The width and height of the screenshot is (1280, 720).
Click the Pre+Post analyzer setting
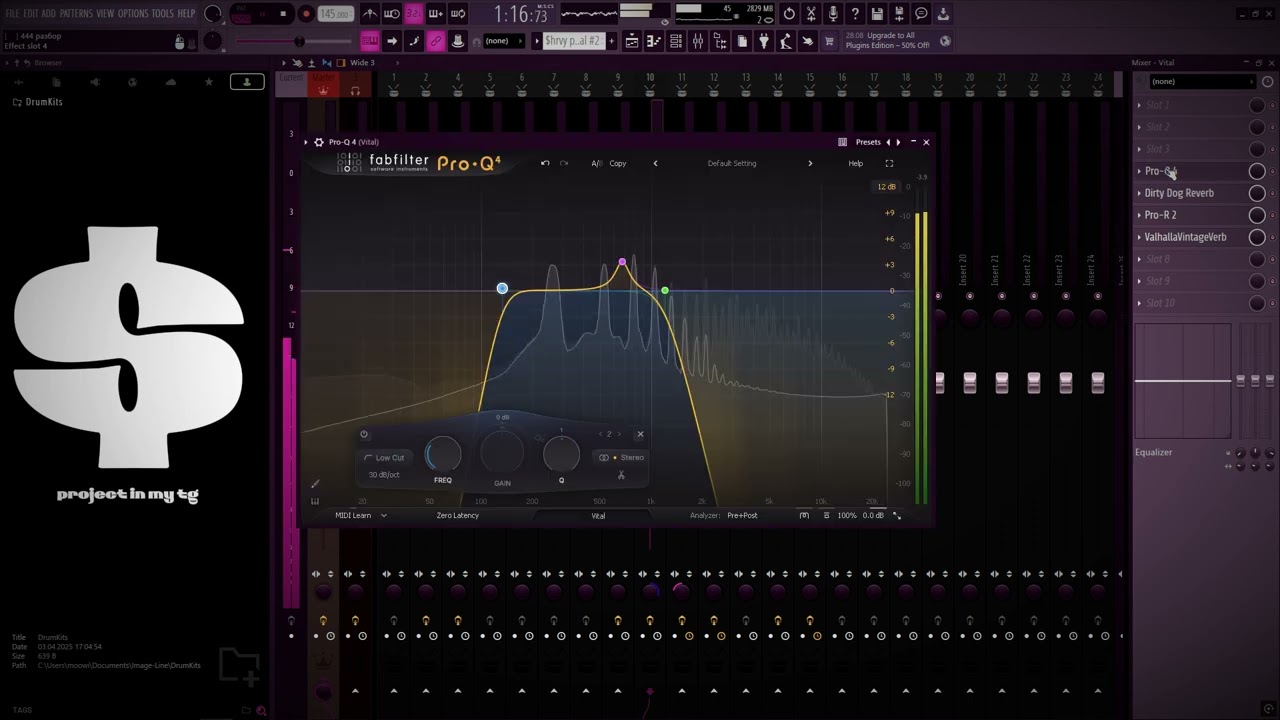(x=742, y=515)
